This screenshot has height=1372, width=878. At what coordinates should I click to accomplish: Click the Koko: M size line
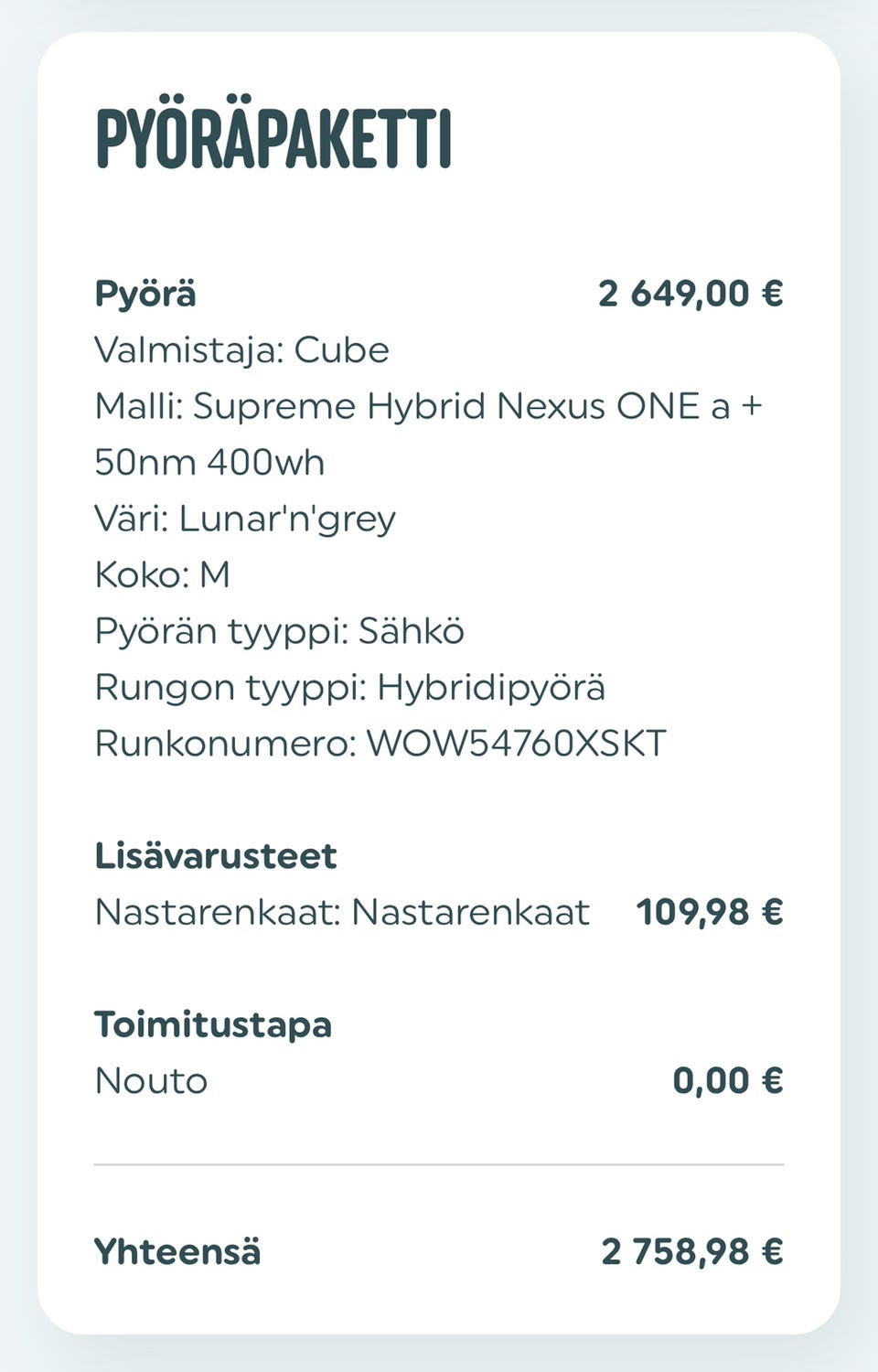[x=163, y=575]
